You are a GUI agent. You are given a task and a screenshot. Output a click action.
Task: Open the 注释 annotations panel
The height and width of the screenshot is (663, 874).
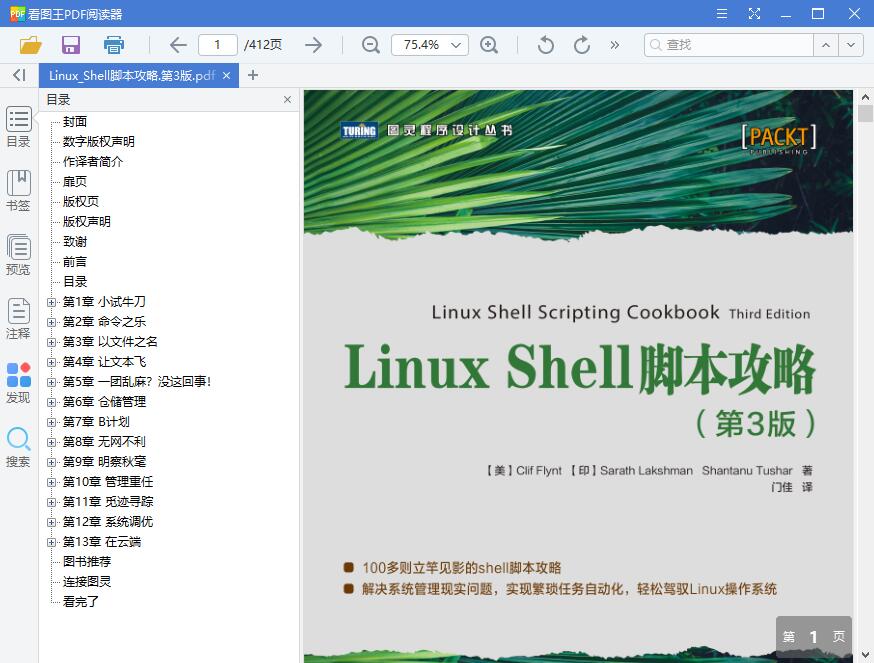coord(18,319)
